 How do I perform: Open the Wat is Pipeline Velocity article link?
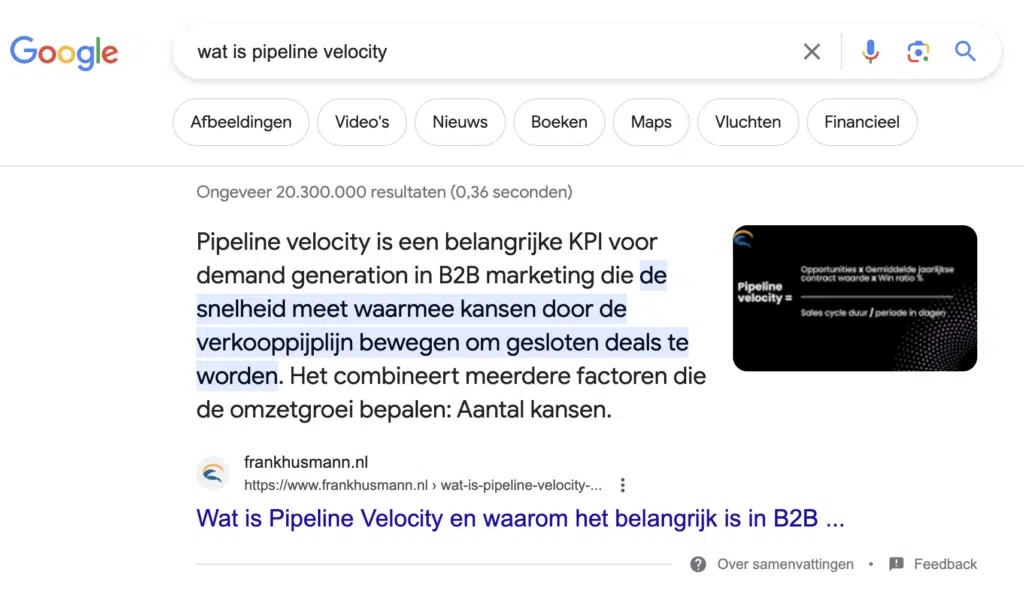tap(519, 518)
